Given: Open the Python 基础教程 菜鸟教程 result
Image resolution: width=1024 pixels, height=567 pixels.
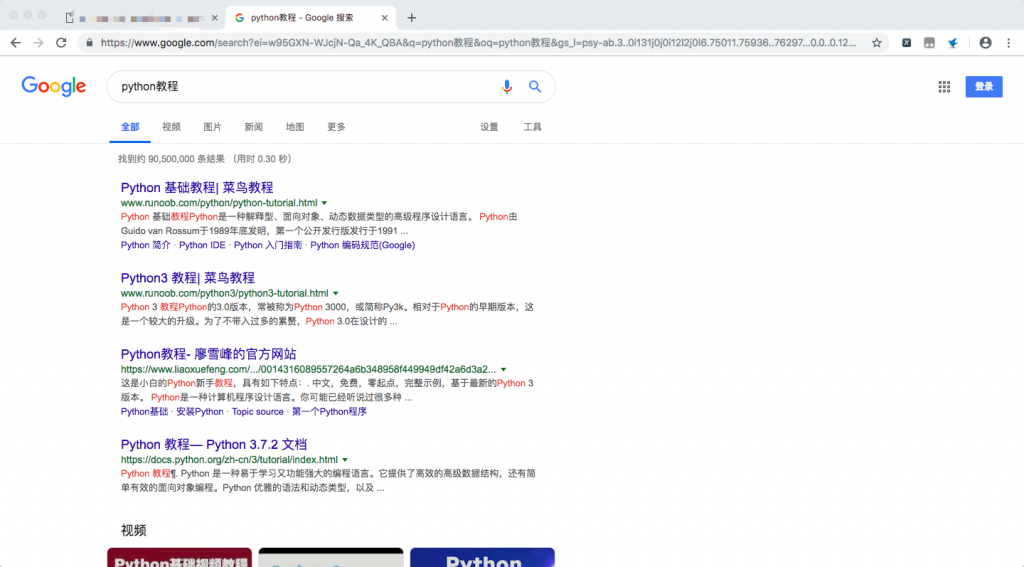Looking at the screenshot, I should click(x=197, y=187).
